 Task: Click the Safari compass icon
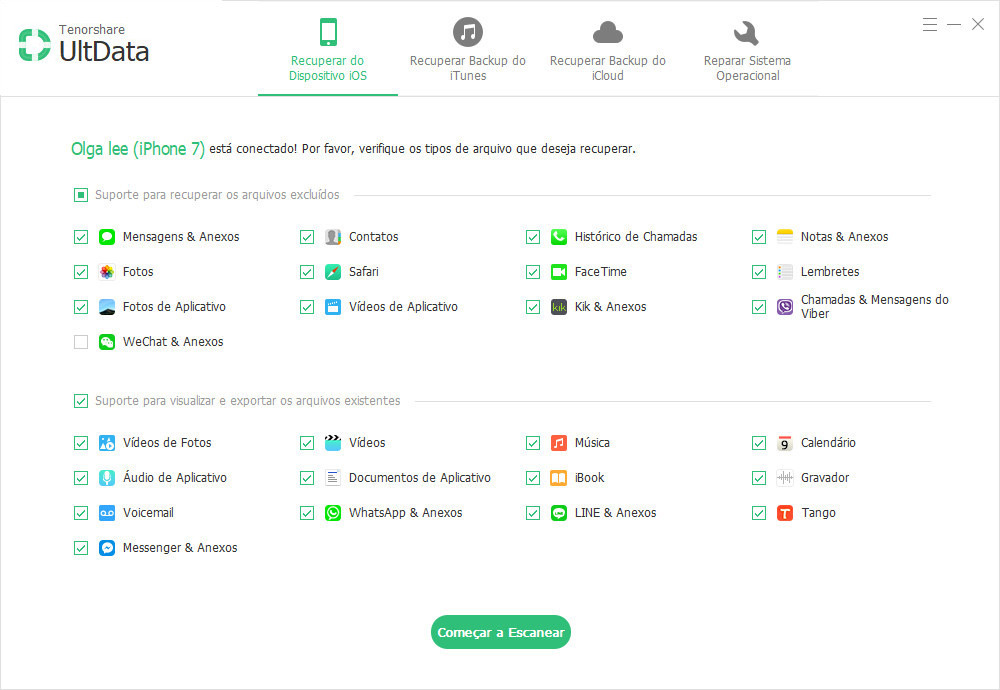pyautogui.click(x=333, y=272)
